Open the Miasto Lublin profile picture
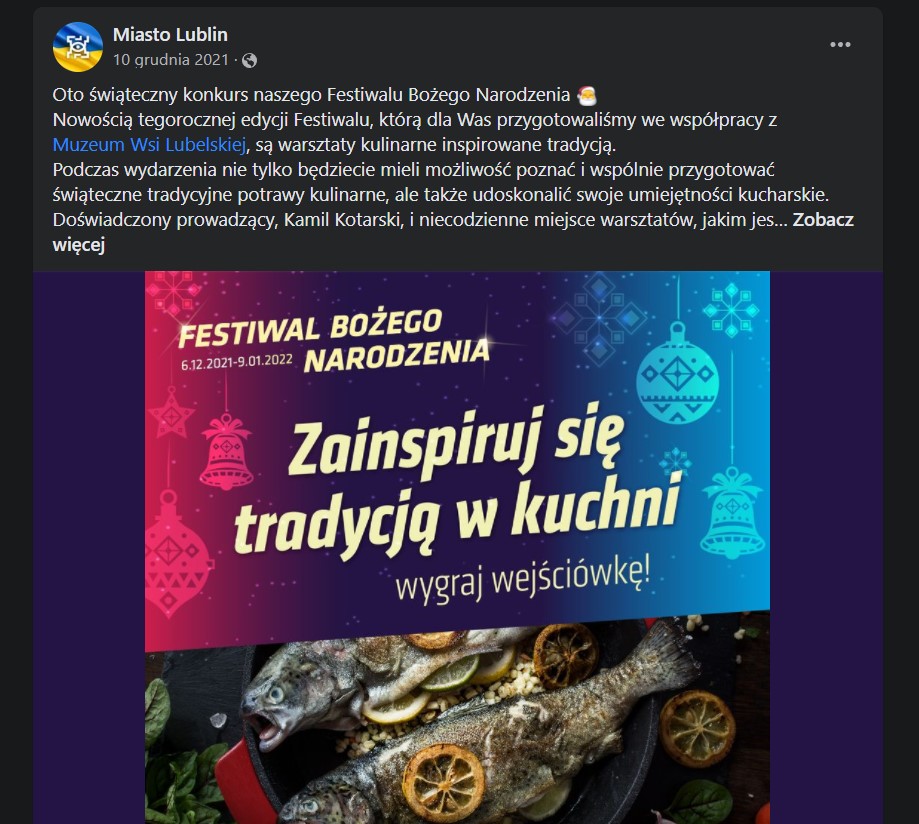 click(x=78, y=47)
